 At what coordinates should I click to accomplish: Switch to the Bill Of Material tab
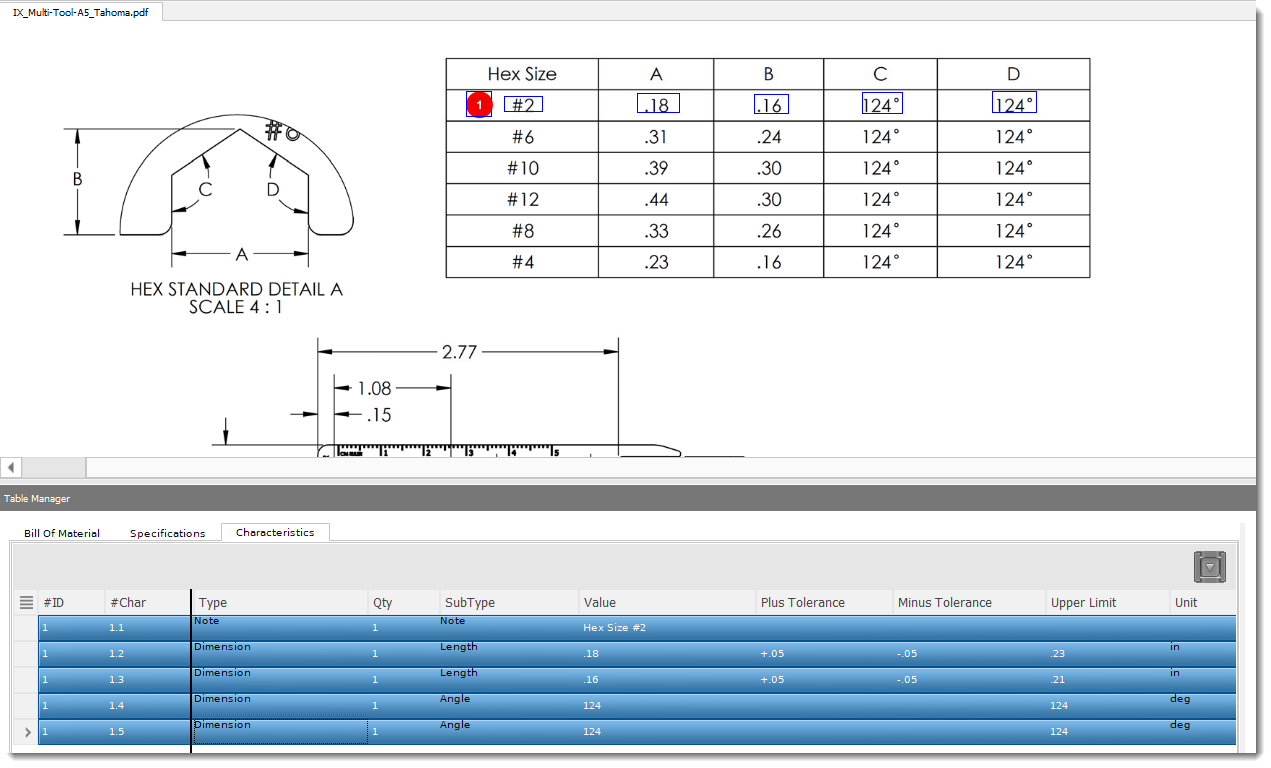pyautogui.click(x=61, y=532)
